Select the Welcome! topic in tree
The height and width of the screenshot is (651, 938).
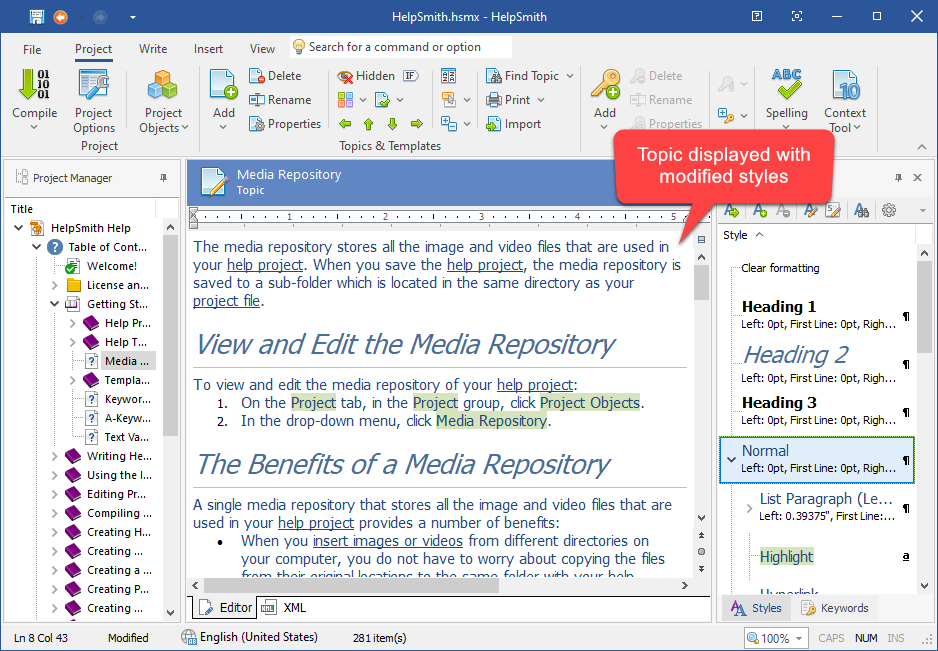pyautogui.click(x=111, y=266)
